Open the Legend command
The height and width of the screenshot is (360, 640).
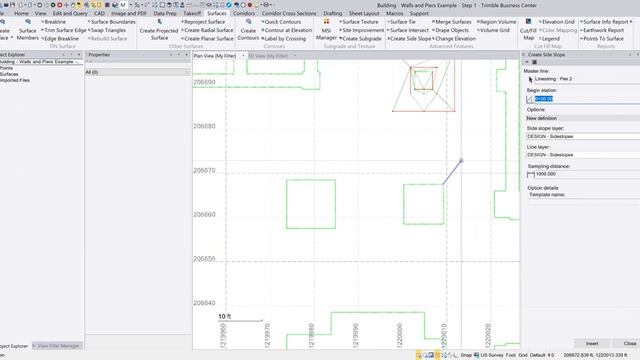(549, 38)
